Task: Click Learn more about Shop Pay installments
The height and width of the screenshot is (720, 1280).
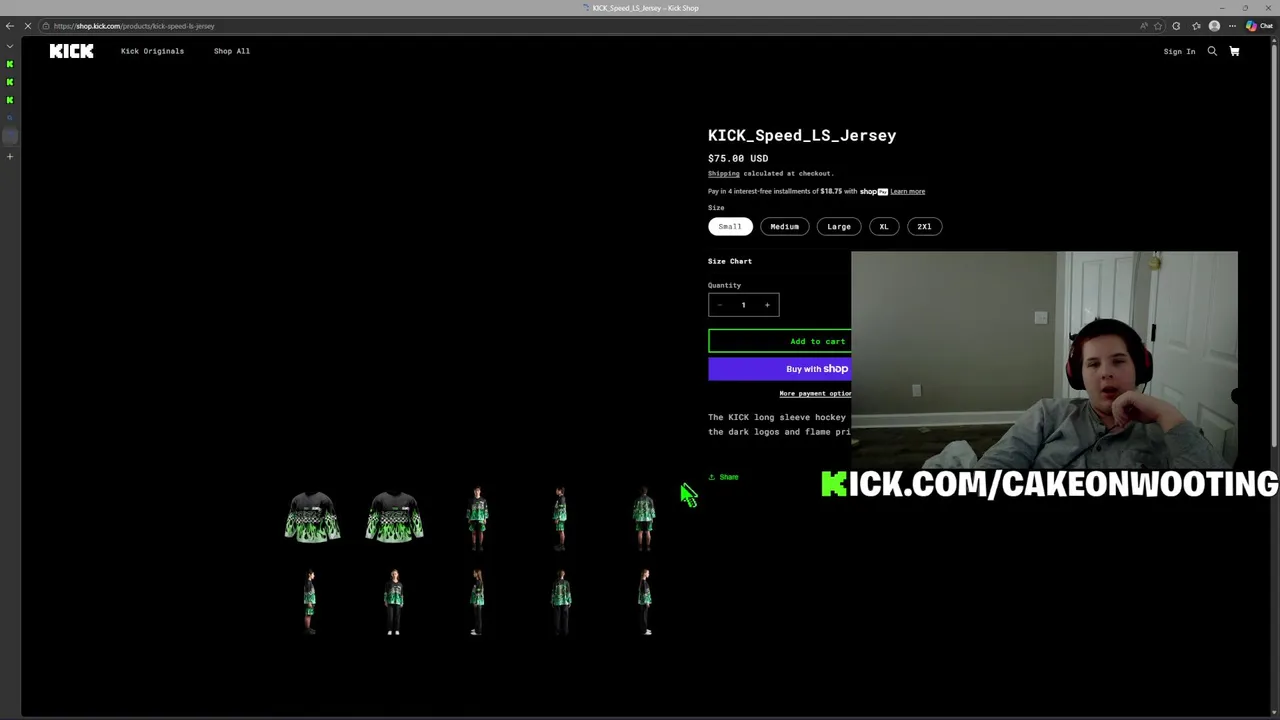Action: click(x=908, y=191)
